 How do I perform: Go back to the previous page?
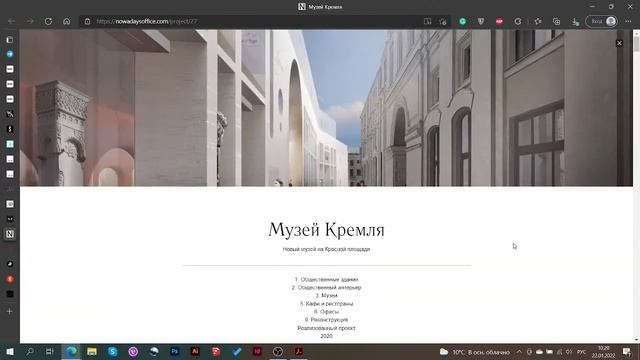pos(11,21)
